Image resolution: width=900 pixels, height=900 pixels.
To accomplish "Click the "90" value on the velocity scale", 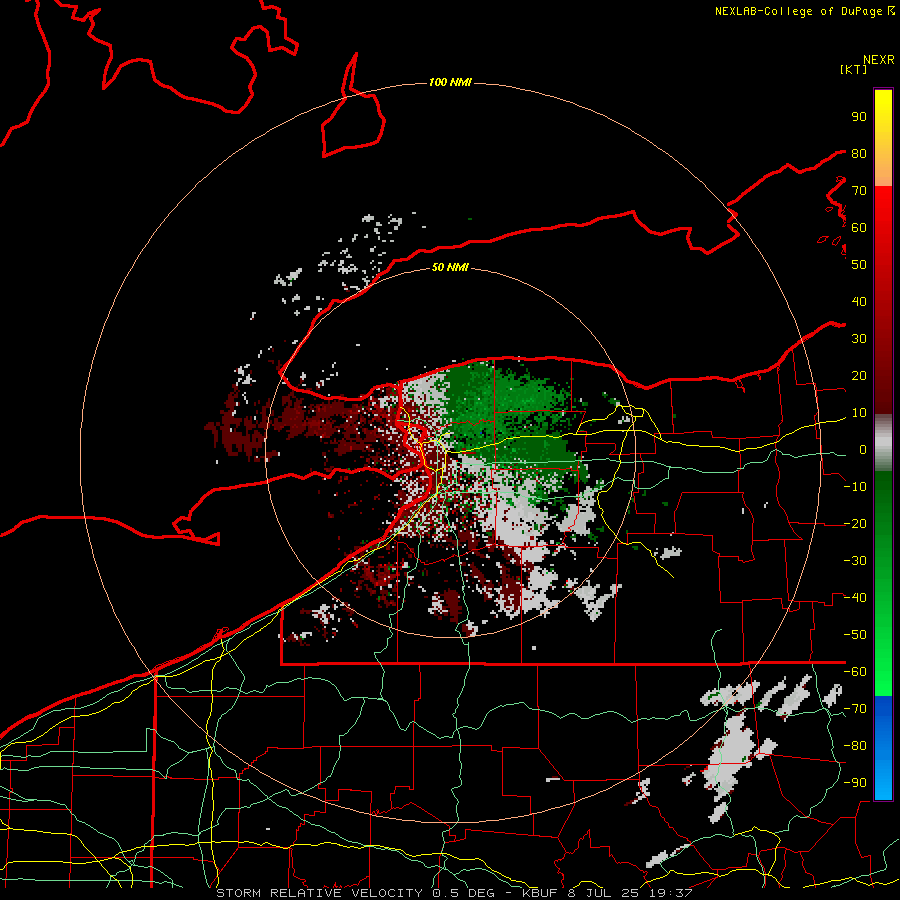I will 859,117.
